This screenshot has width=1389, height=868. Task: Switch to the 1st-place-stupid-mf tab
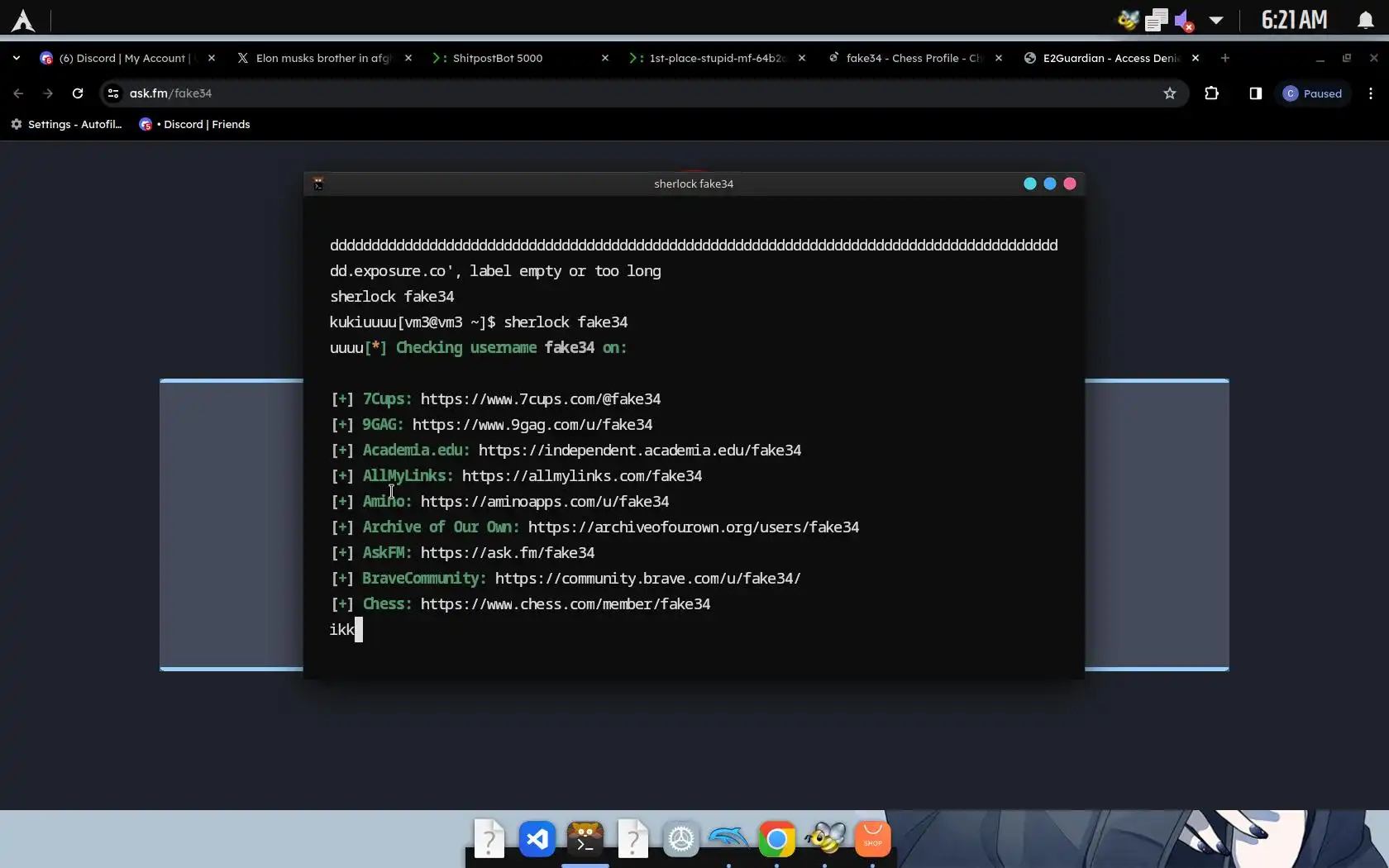click(717, 58)
